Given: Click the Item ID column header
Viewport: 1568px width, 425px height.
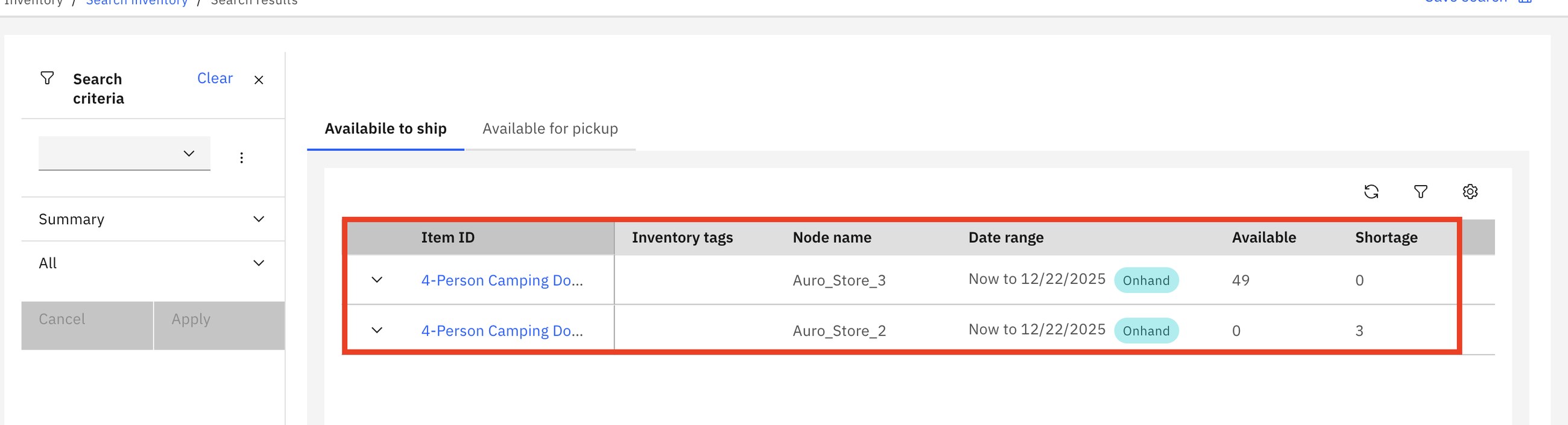Looking at the screenshot, I should pyautogui.click(x=448, y=238).
